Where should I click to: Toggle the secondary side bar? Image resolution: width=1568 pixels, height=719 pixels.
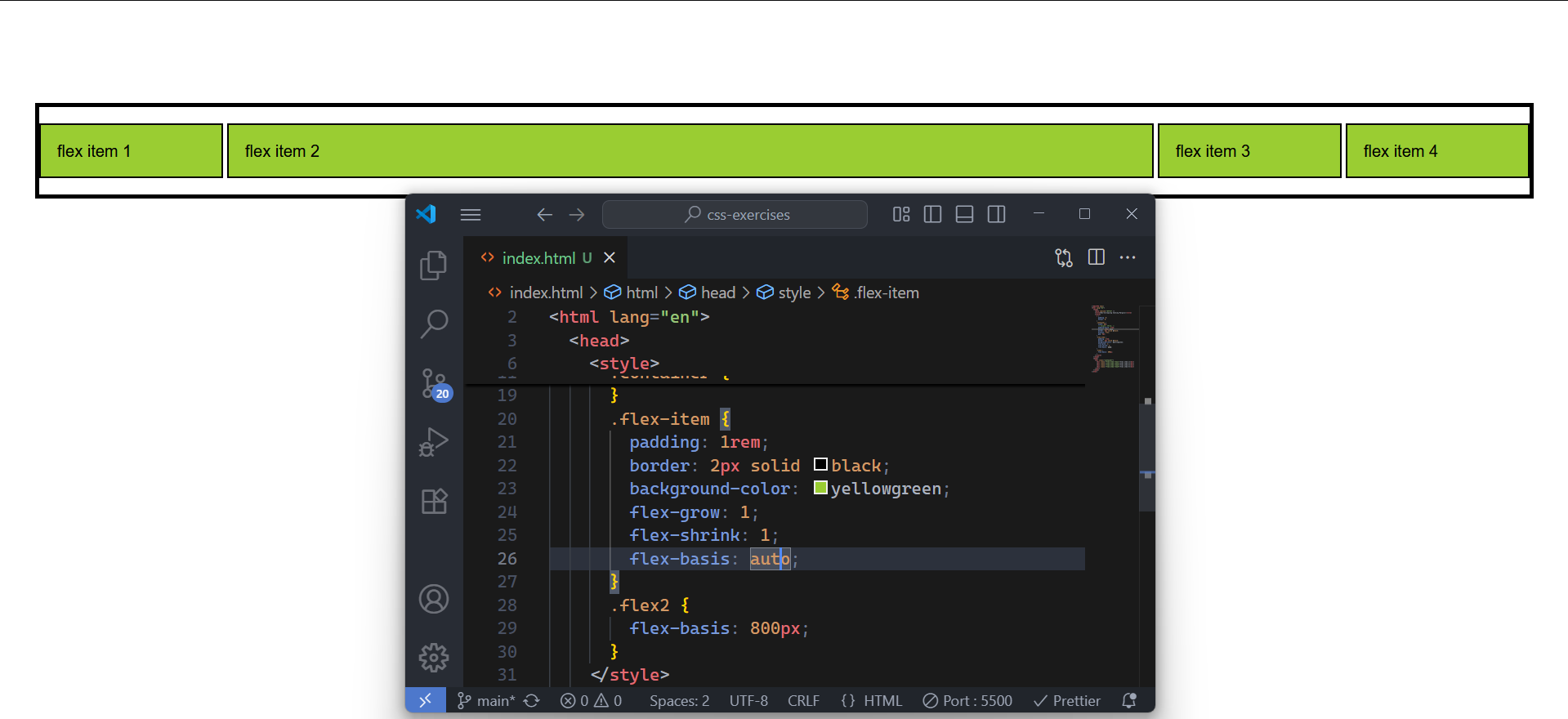tap(996, 214)
